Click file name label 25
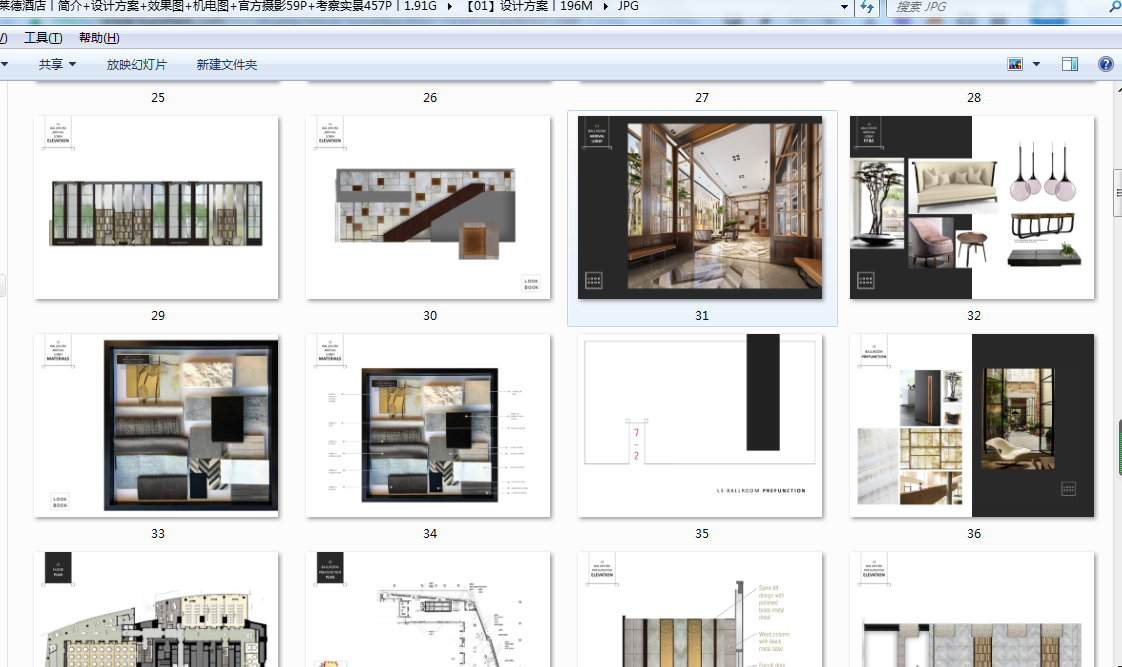 [158, 97]
